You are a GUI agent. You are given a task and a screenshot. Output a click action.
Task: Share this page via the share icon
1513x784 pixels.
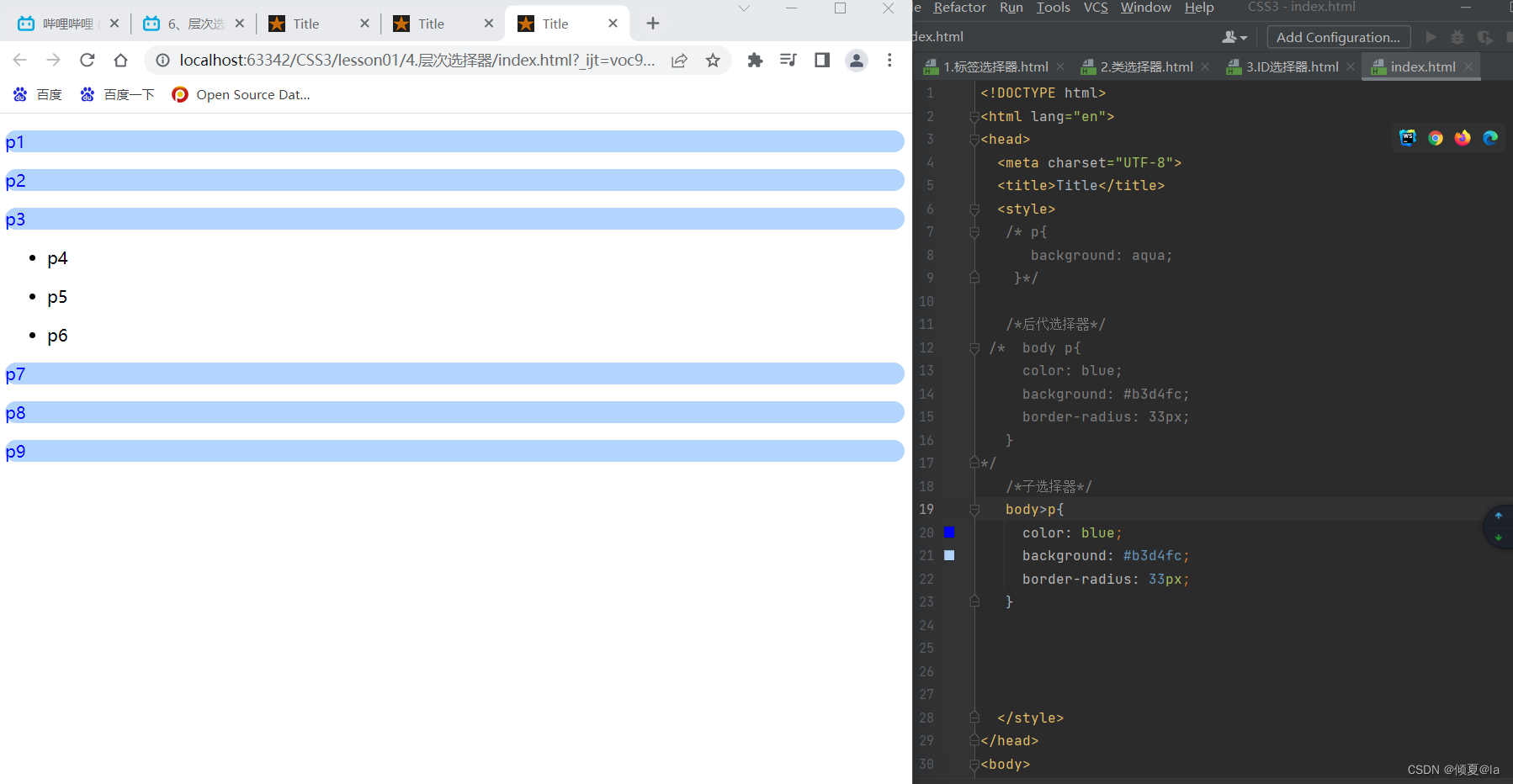(x=679, y=60)
